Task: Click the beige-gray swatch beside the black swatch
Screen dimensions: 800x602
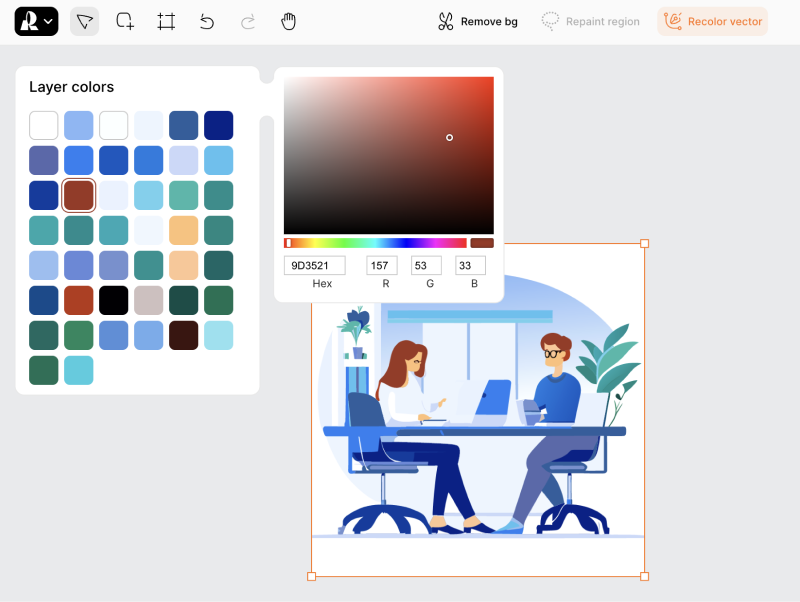Action: (149, 300)
